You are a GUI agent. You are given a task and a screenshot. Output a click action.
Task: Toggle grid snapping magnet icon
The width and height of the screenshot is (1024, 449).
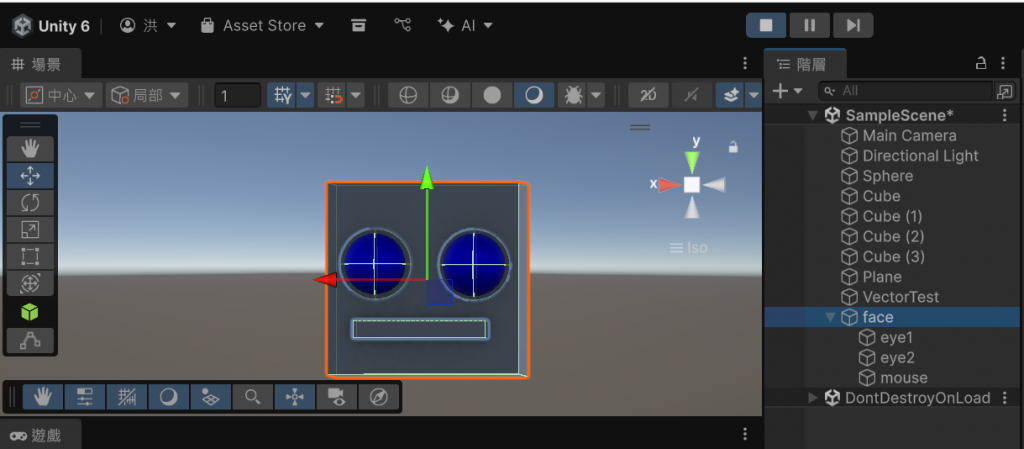point(334,95)
